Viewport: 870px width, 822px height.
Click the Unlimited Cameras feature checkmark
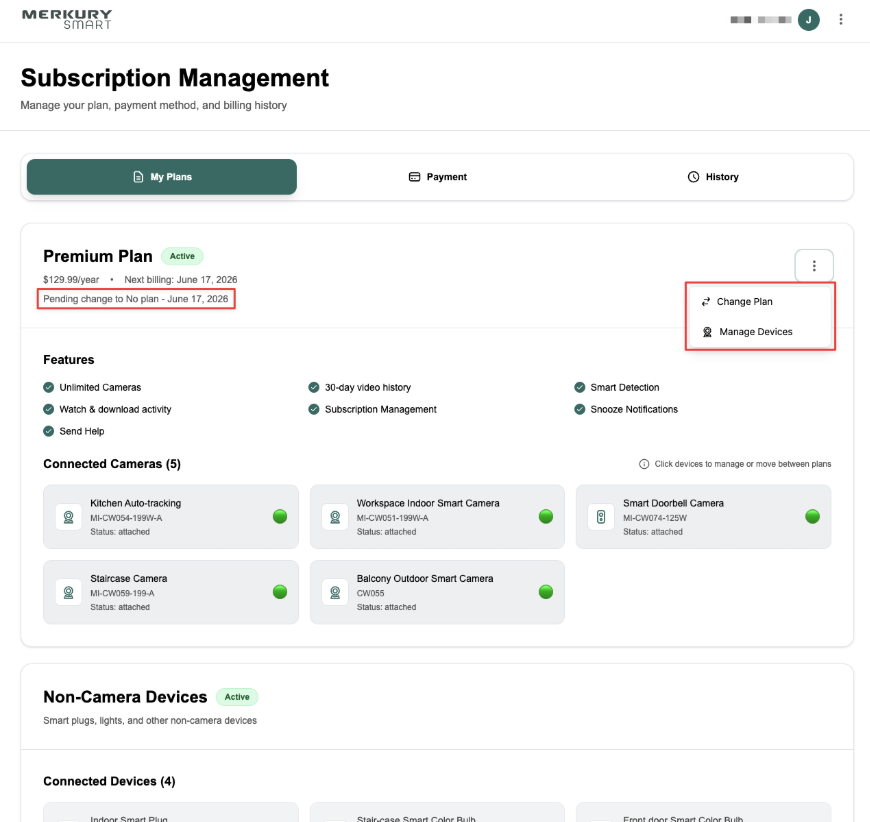coord(49,387)
